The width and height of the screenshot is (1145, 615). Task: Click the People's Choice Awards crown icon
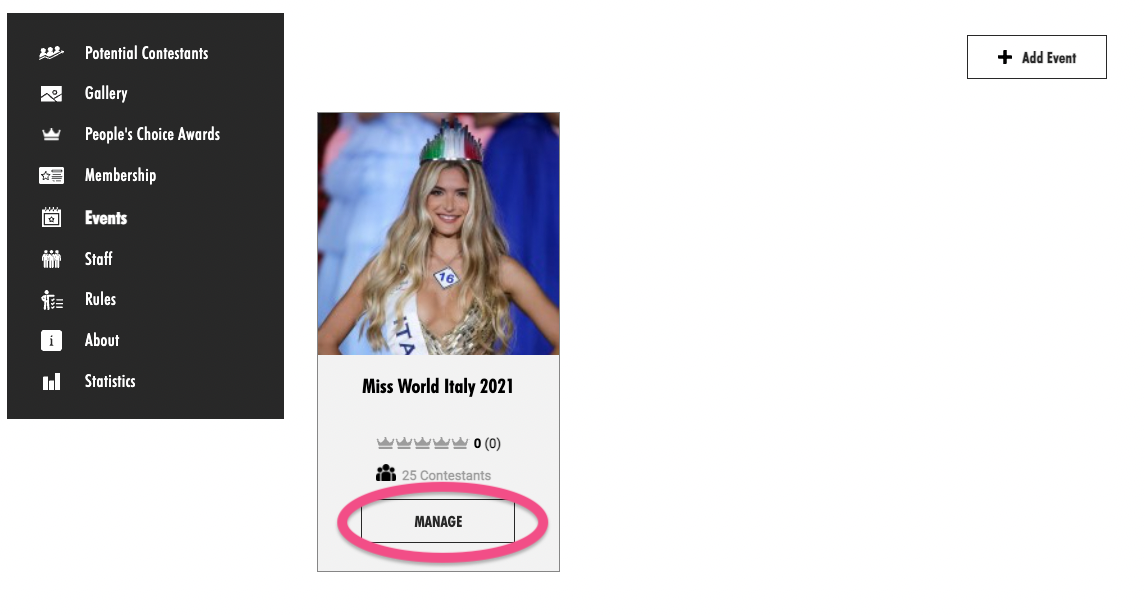pos(51,134)
